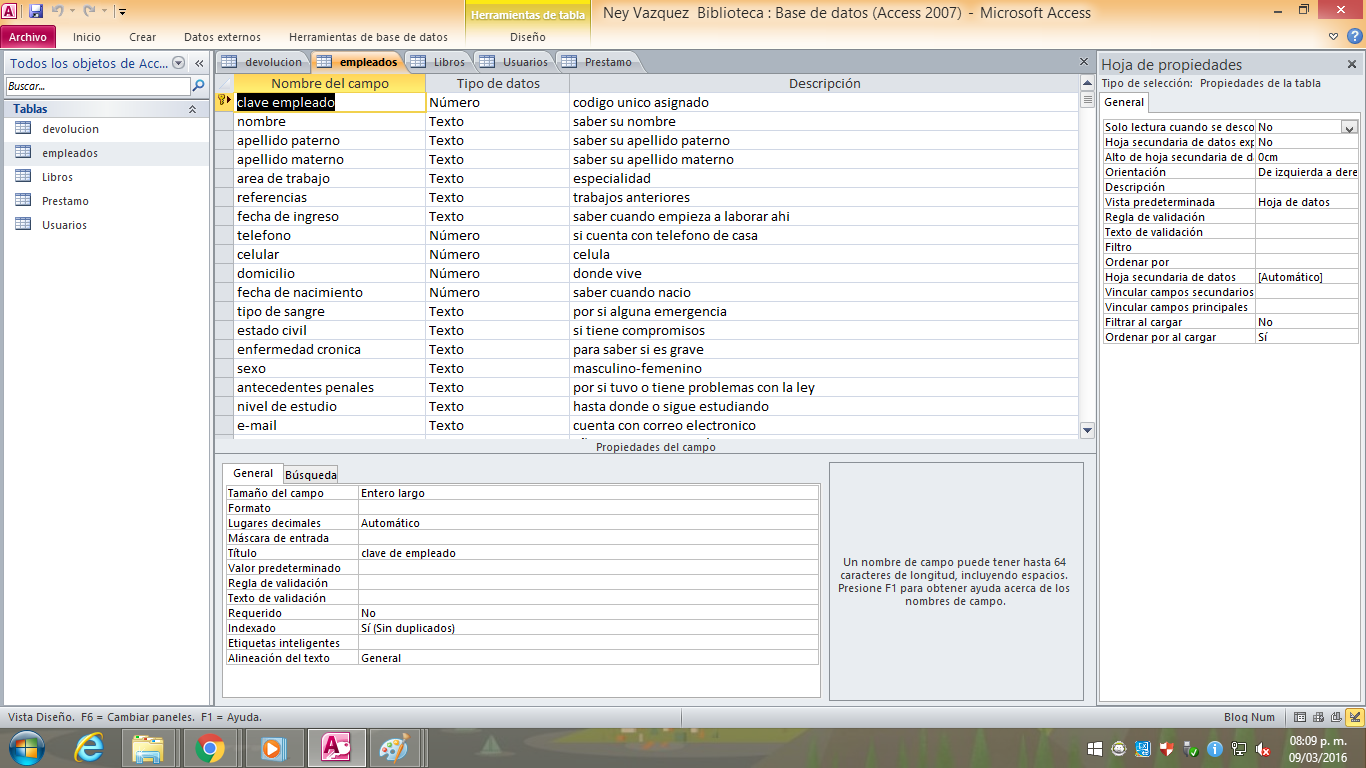
Task: Collapse the Tablas group in navigation pane
Action: [x=192, y=109]
